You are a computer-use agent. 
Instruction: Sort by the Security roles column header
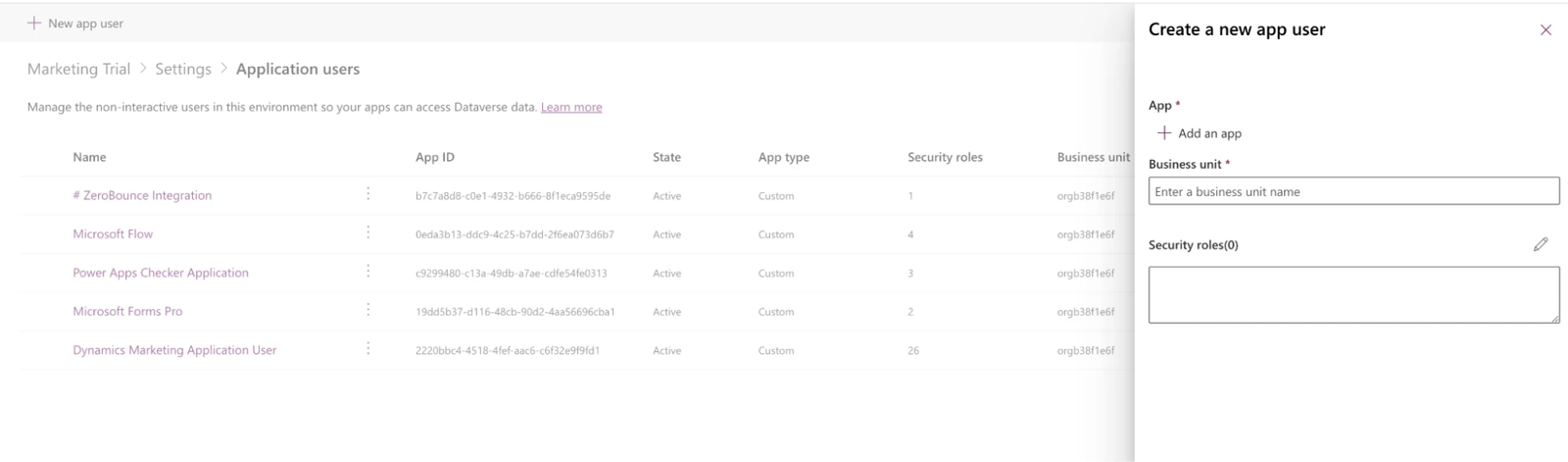(945, 157)
